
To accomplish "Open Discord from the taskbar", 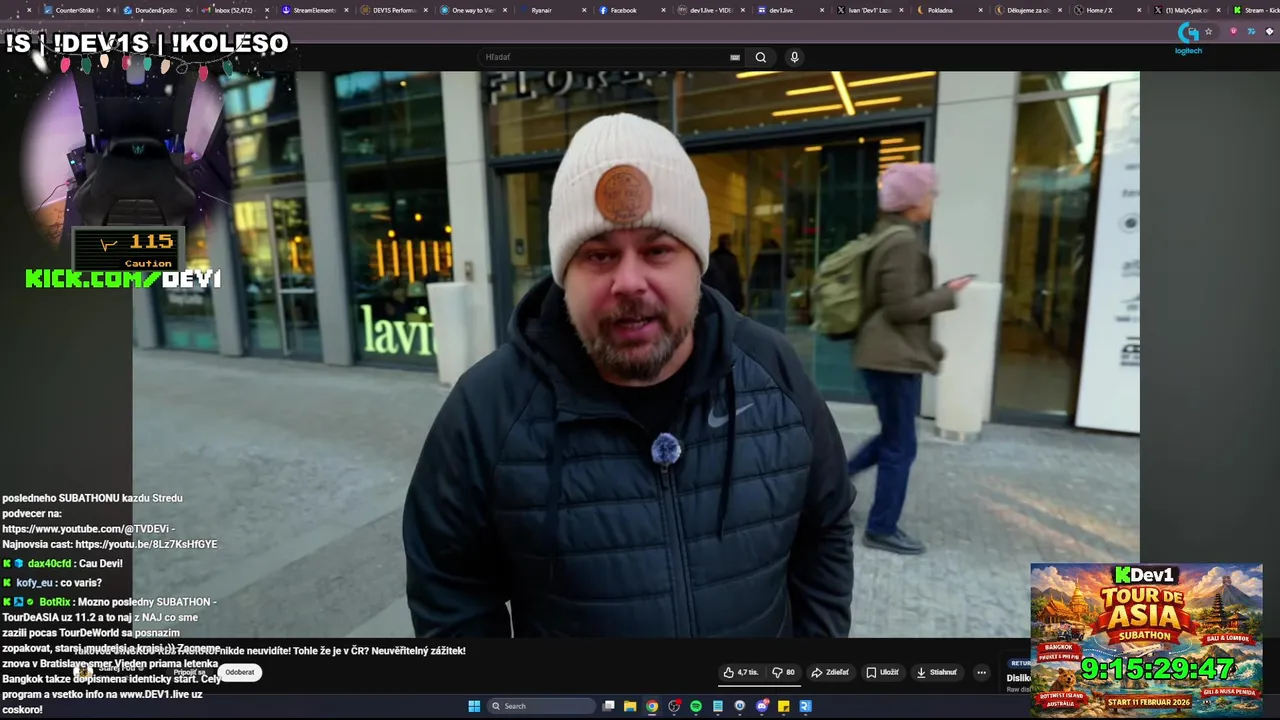I will point(762,706).
